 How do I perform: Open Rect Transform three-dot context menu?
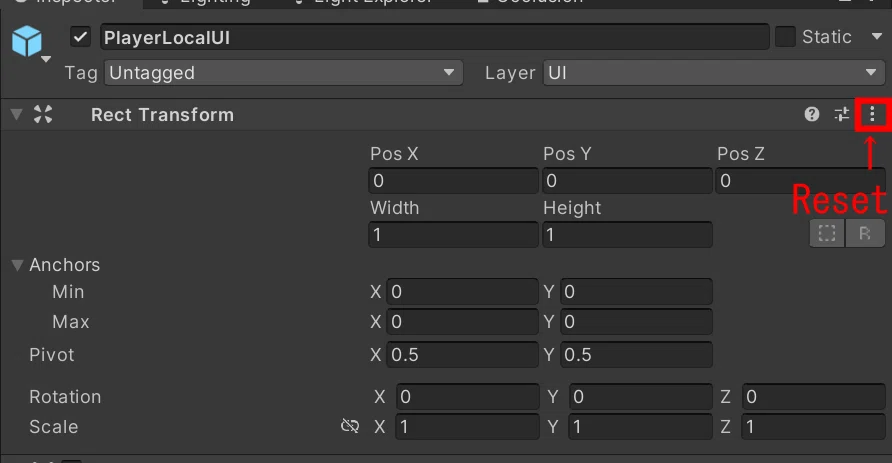pyautogui.click(x=872, y=114)
